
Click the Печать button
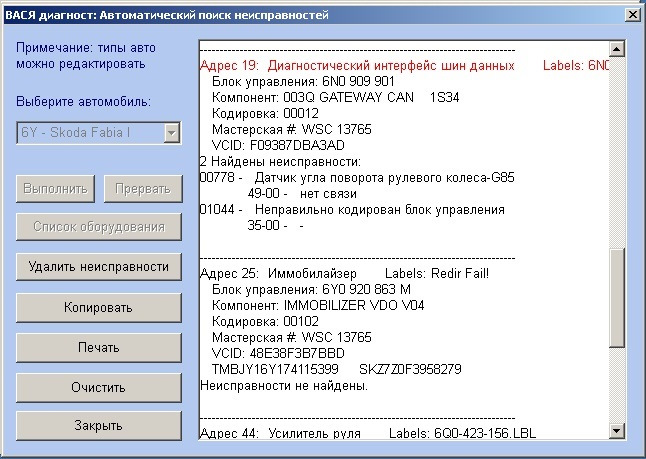(x=98, y=348)
